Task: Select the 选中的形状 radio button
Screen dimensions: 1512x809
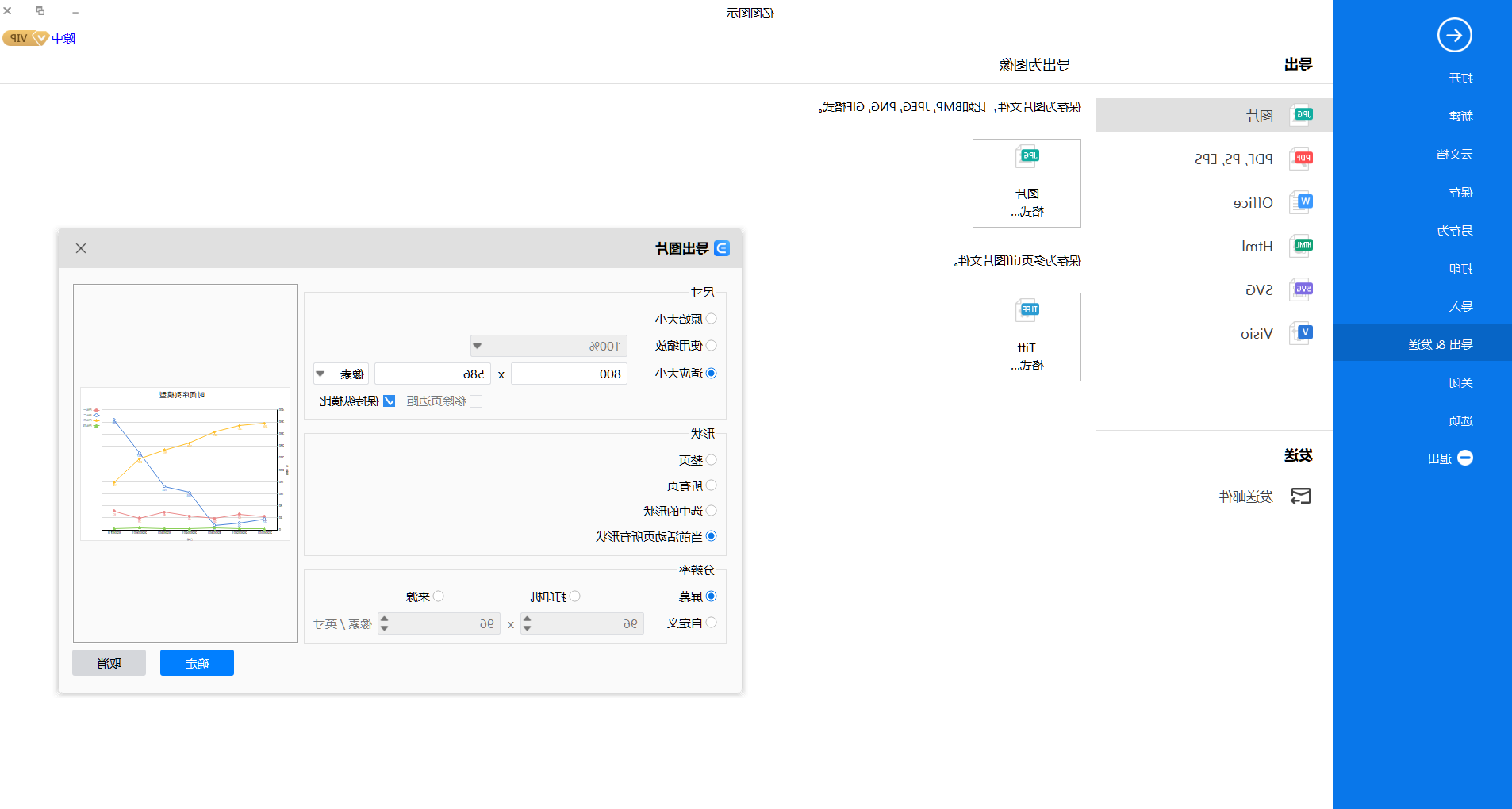Action: tap(711, 511)
